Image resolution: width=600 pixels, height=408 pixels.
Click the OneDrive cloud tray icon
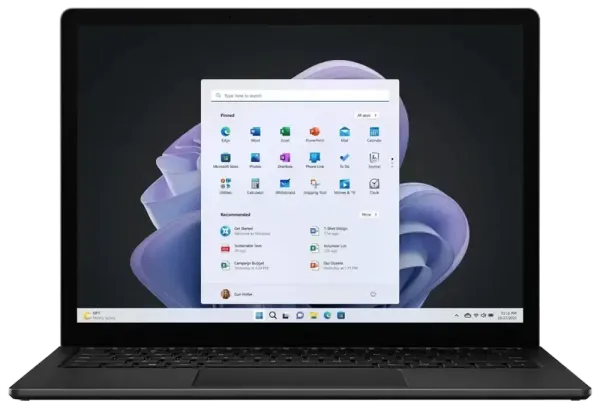(467, 315)
